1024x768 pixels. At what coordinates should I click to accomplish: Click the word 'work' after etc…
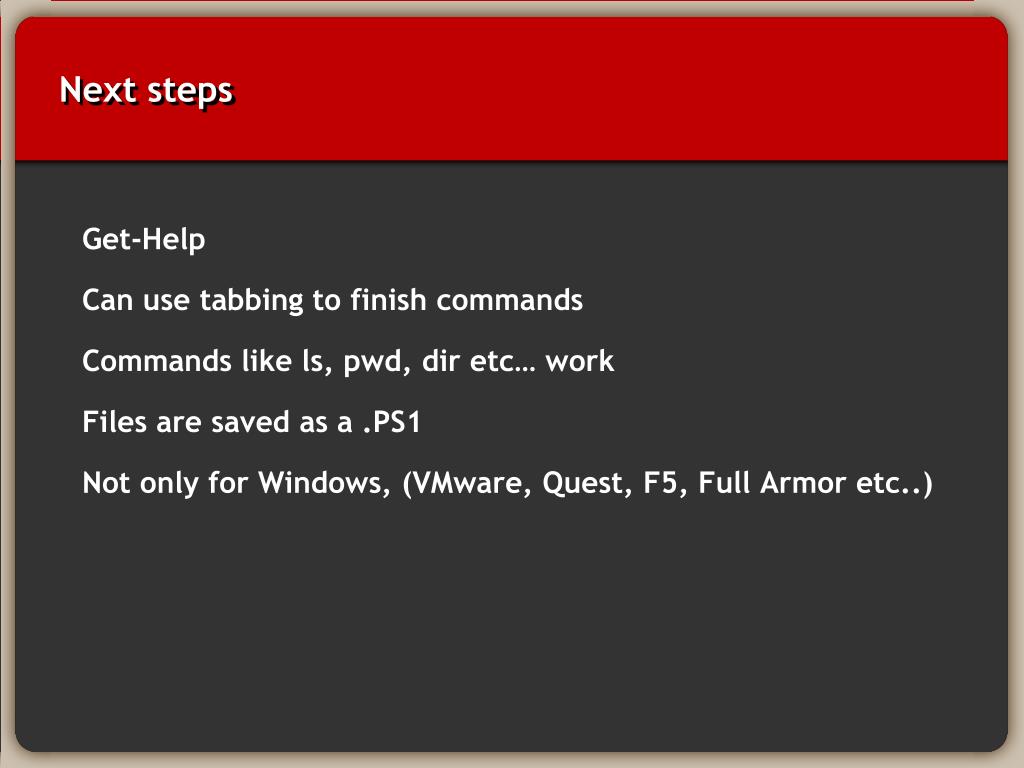[580, 361]
